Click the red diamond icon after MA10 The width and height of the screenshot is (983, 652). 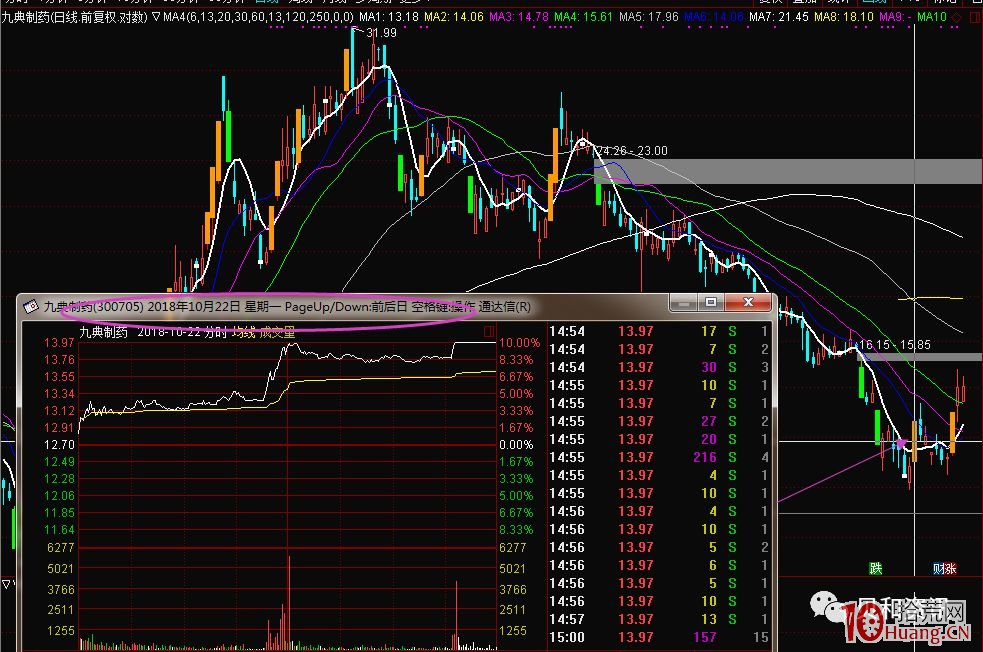pos(956,18)
